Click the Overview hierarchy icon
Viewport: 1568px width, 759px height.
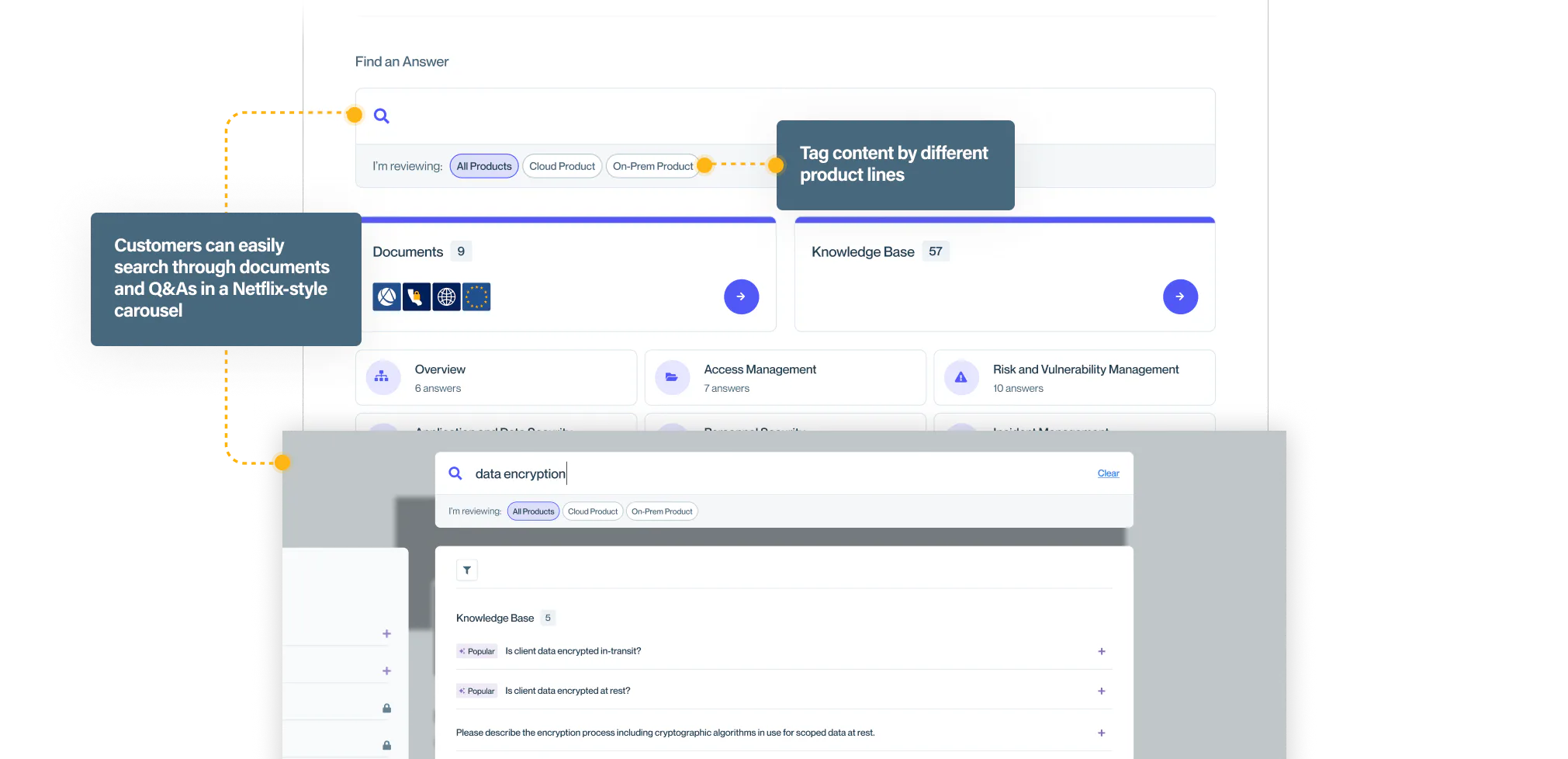point(382,377)
